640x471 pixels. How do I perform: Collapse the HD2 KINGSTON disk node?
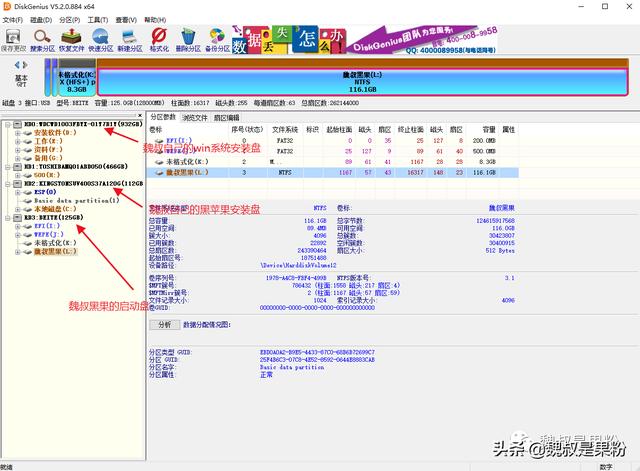[x=8, y=184]
